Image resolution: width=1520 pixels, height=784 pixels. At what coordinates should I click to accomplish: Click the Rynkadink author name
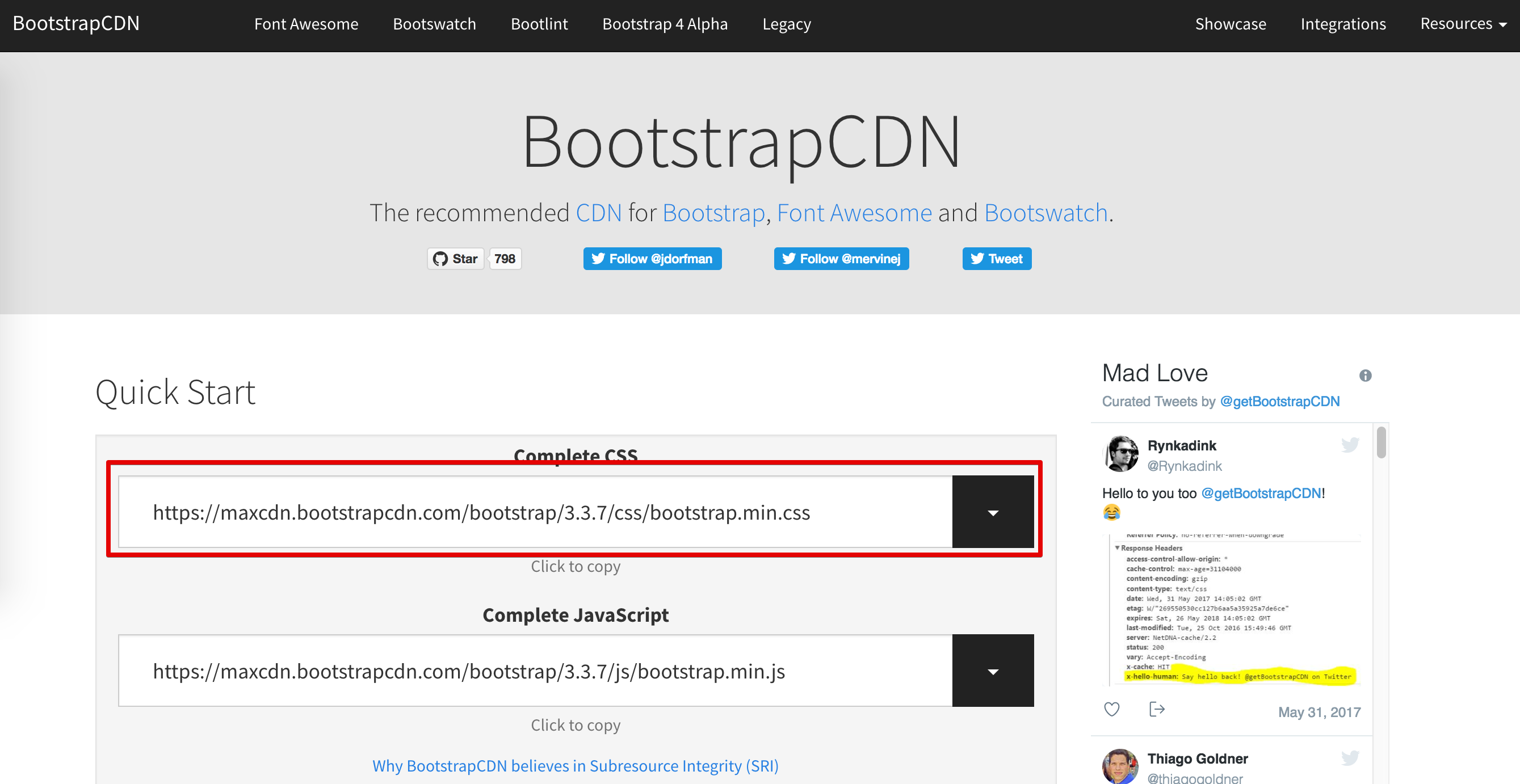[x=1182, y=445]
